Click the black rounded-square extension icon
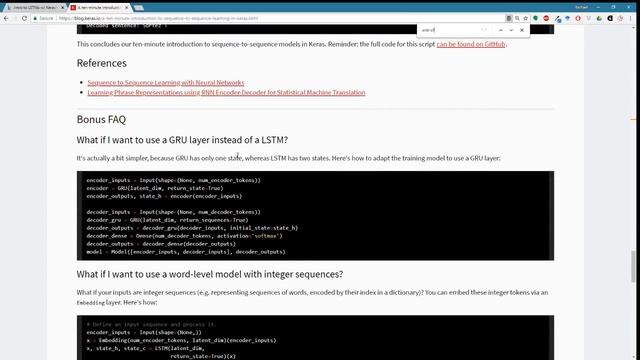The height and width of the screenshot is (360, 640). pos(610,18)
